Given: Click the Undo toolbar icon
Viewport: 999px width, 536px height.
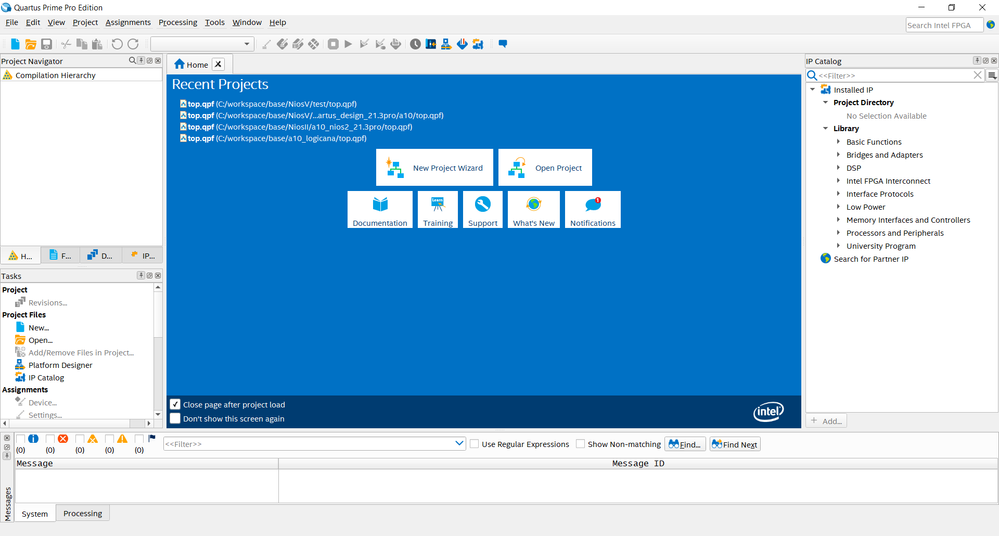Looking at the screenshot, I should point(117,44).
